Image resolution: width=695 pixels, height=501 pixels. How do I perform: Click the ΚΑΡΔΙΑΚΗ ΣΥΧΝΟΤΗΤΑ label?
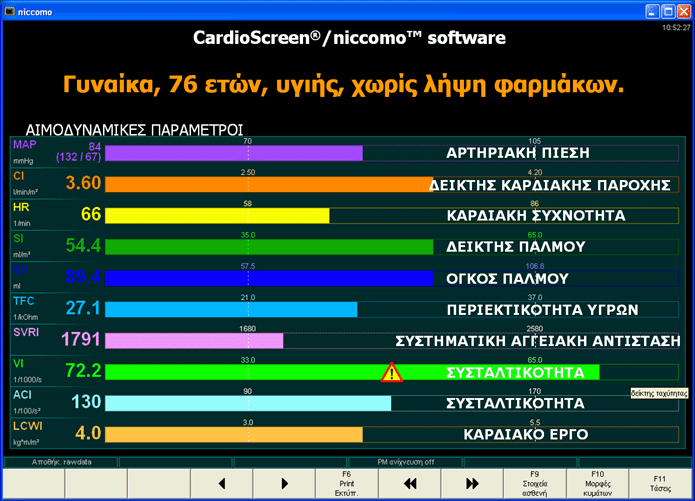coord(536,215)
